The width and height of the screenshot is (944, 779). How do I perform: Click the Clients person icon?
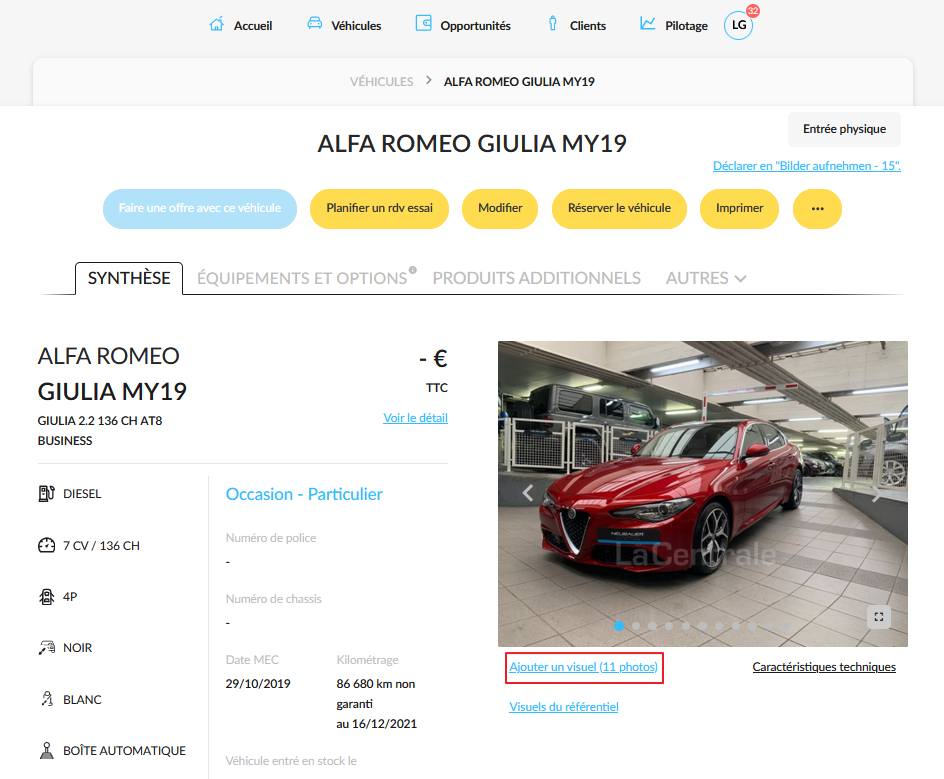[x=553, y=24]
